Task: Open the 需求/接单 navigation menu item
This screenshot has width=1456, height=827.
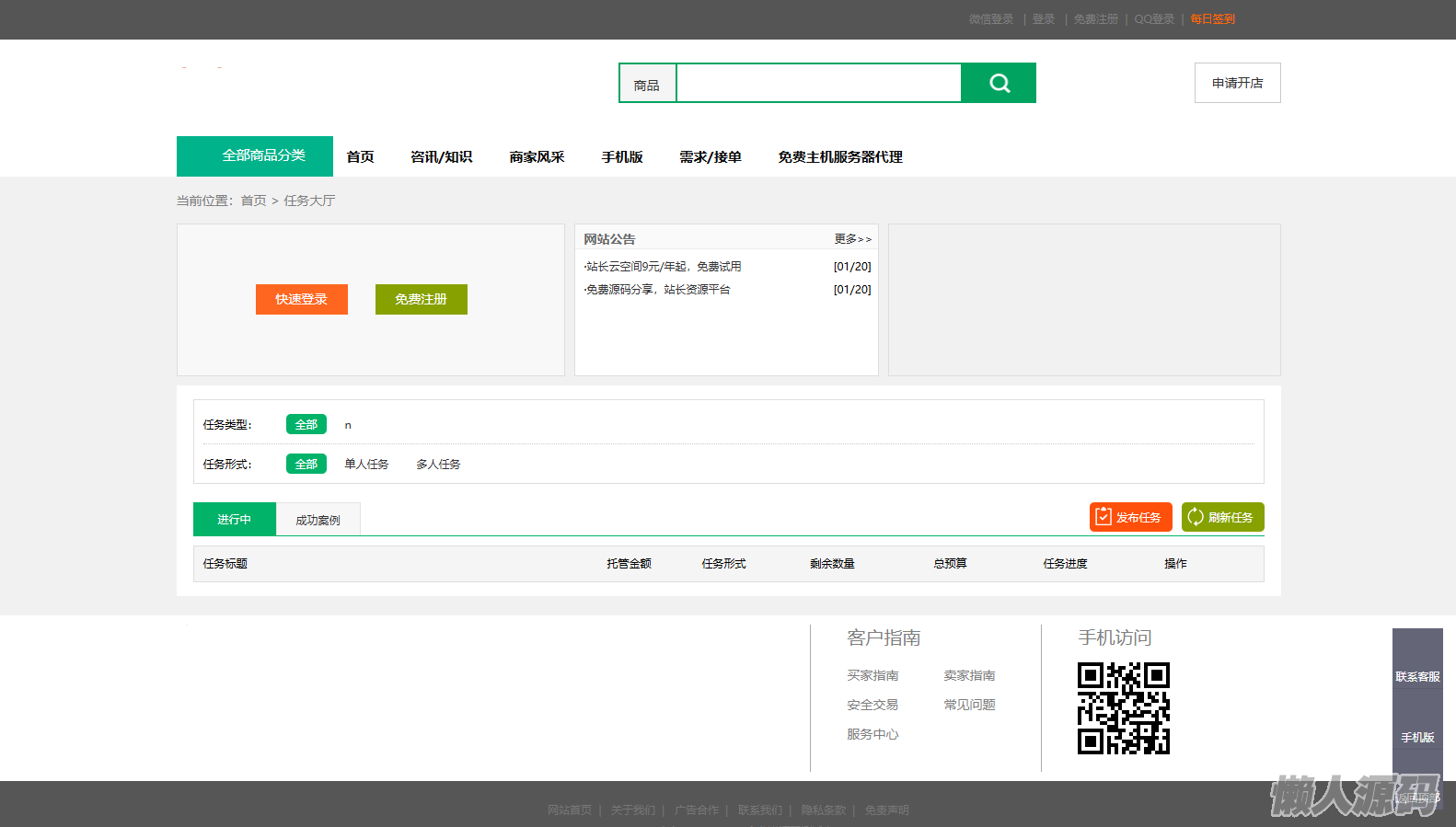Action: point(710,157)
